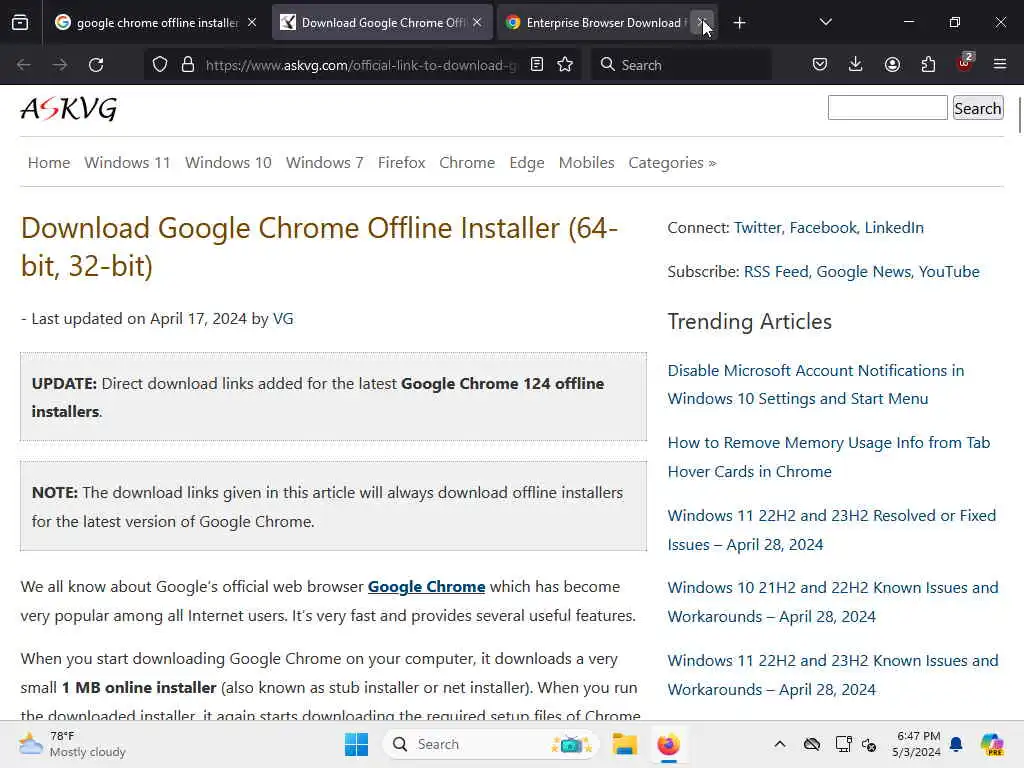Open Firefox account profile icon
The height and width of the screenshot is (768, 1024).
[x=892, y=65]
